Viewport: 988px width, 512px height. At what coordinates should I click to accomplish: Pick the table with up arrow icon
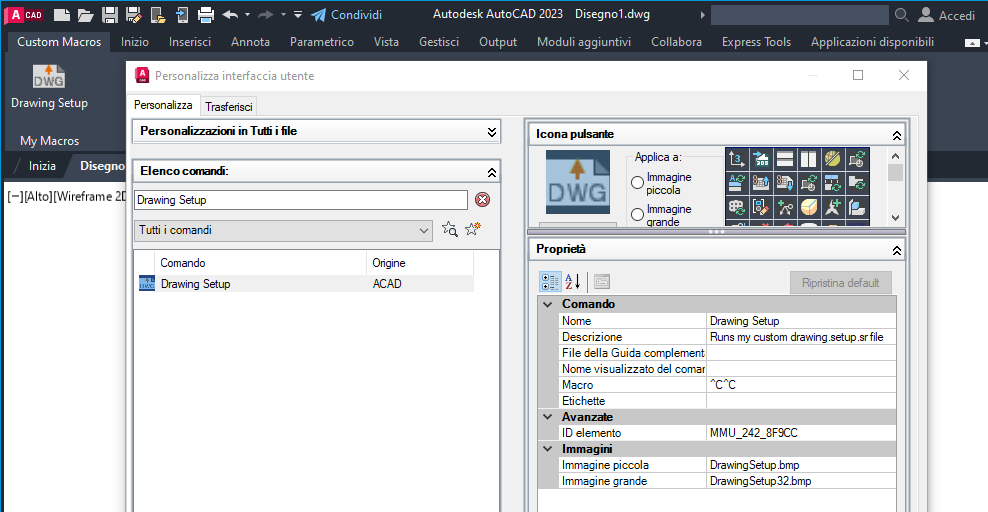click(x=761, y=183)
